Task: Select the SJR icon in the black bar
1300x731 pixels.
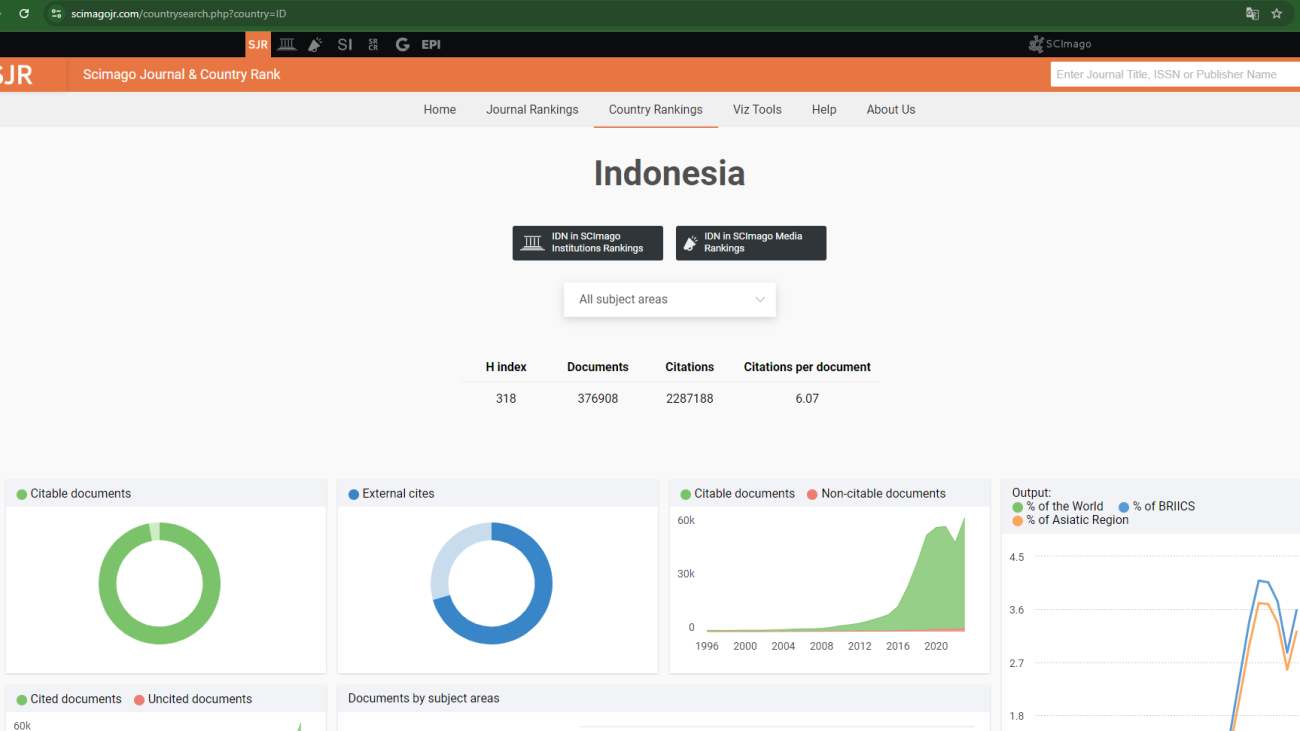Action: (x=258, y=44)
